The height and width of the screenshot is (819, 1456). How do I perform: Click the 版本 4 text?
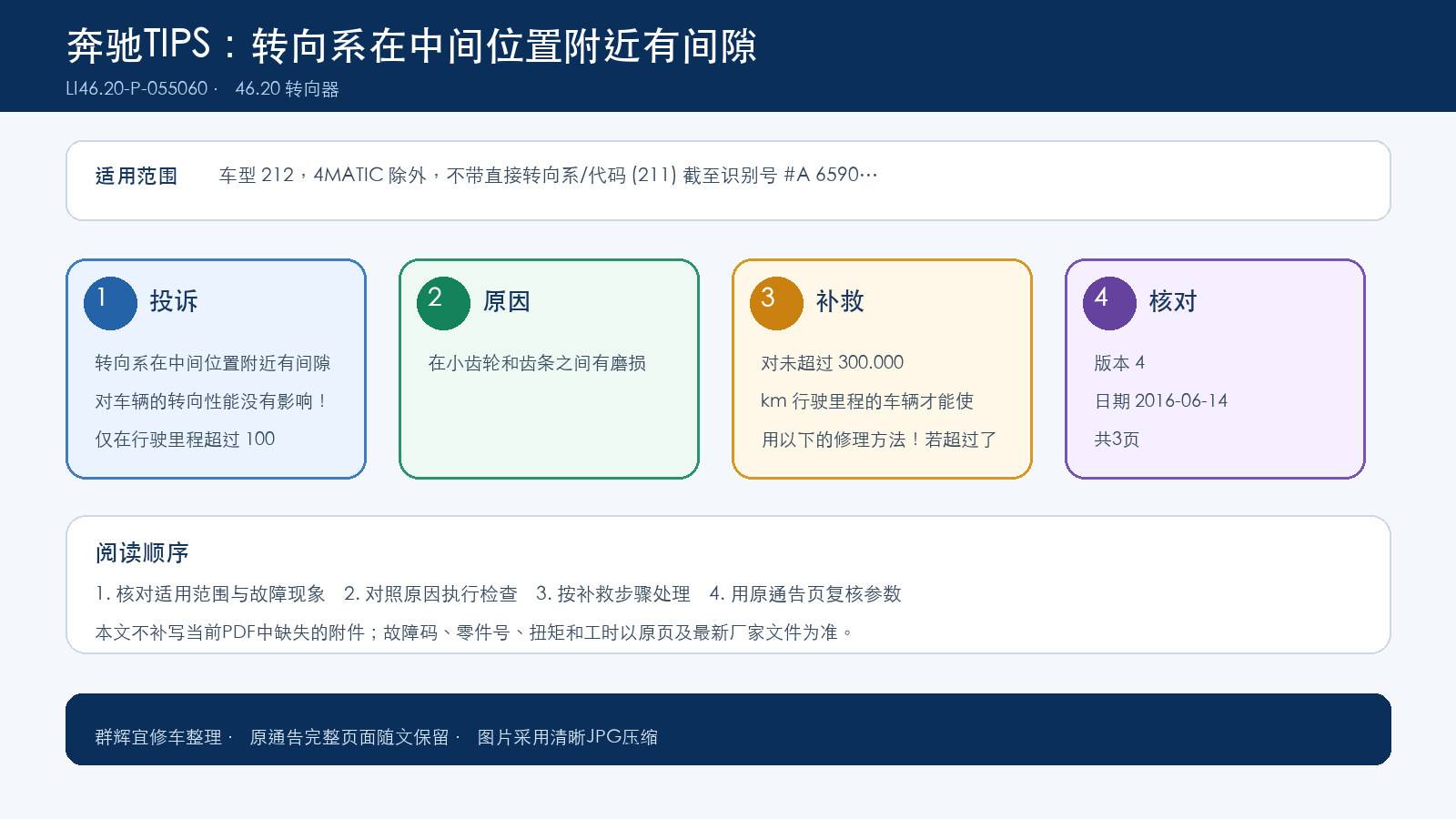[x=1119, y=363]
